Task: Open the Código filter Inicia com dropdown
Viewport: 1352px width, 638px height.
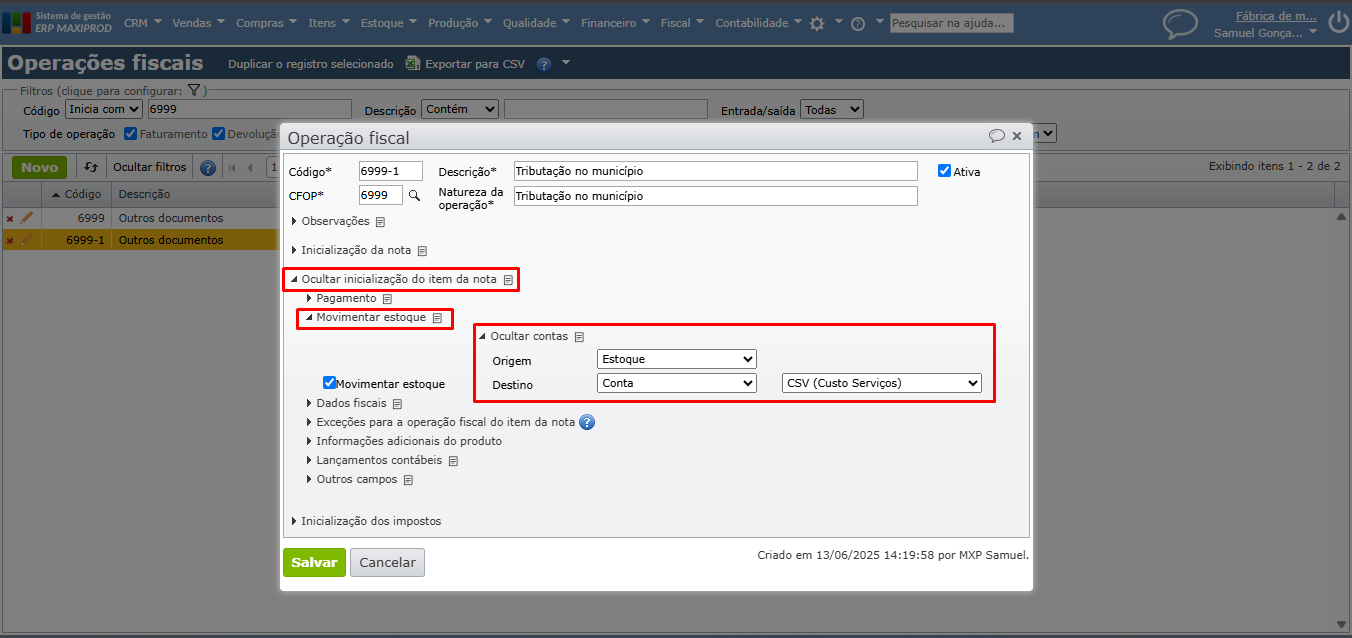Action: point(104,109)
